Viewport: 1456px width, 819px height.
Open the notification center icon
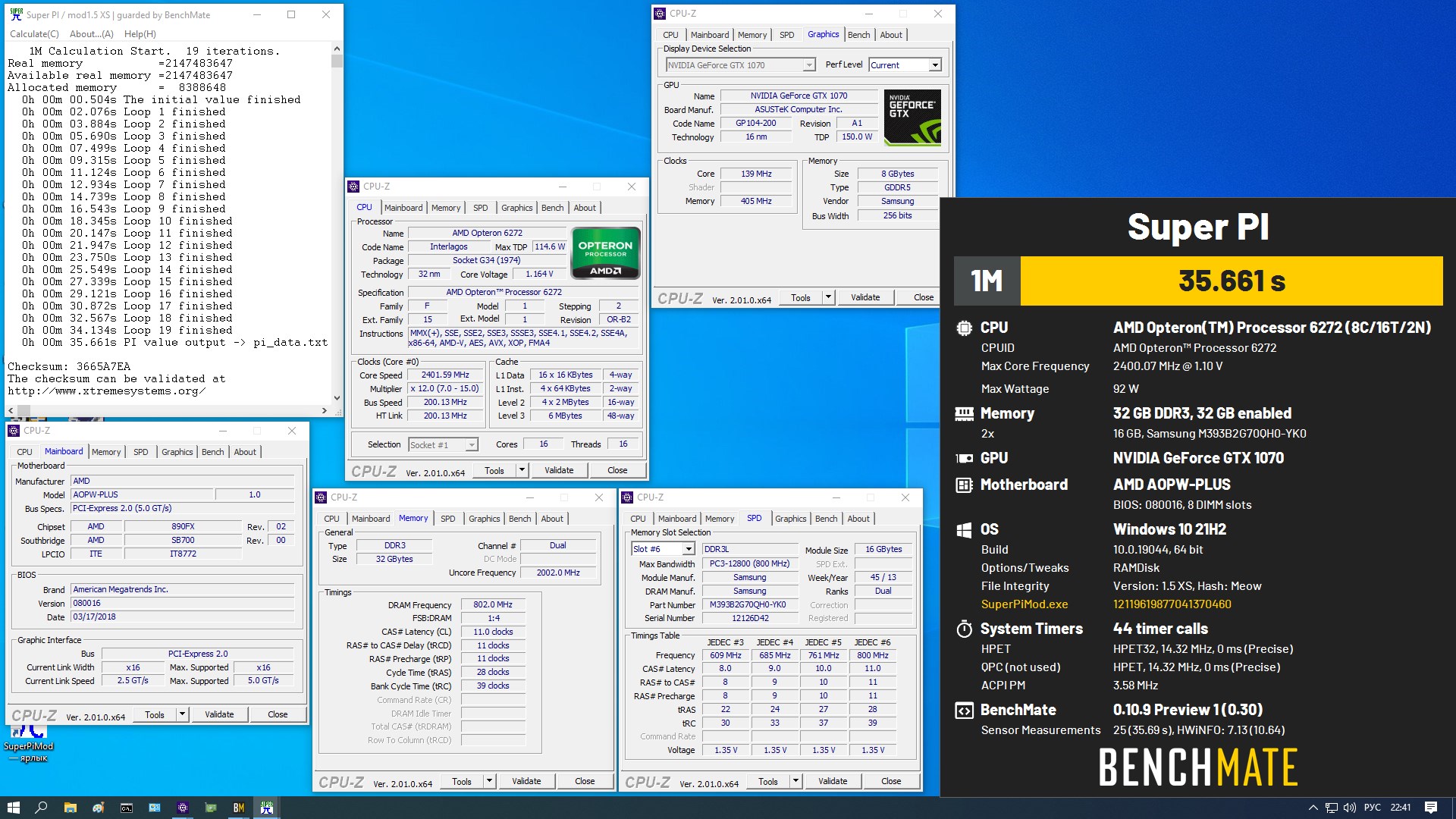pyautogui.click(x=1431, y=808)
